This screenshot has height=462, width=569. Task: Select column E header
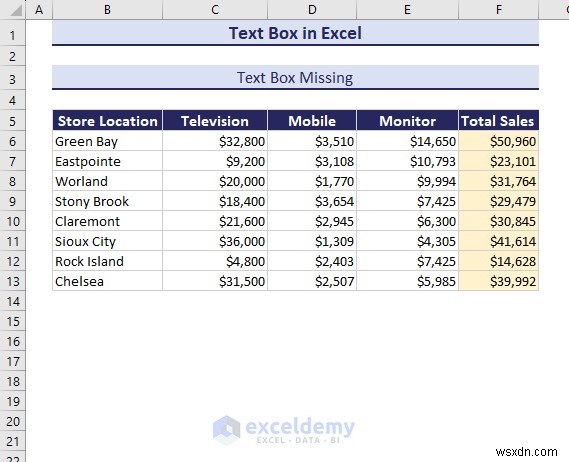click(408, 10)
